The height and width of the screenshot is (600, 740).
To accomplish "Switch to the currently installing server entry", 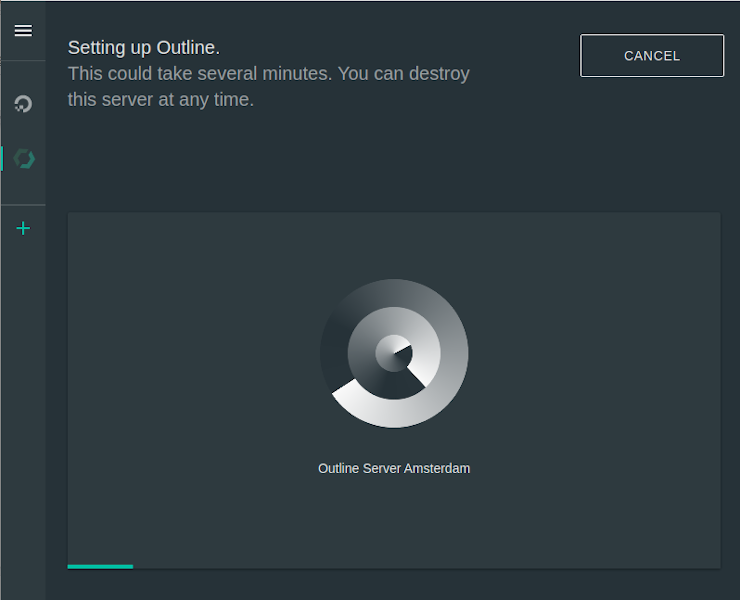I will click(24, 159).
